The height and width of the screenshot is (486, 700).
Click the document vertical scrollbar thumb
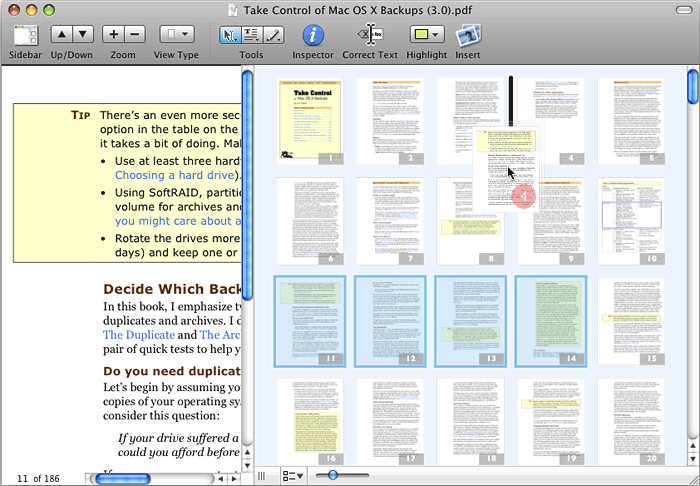[247, 185]
